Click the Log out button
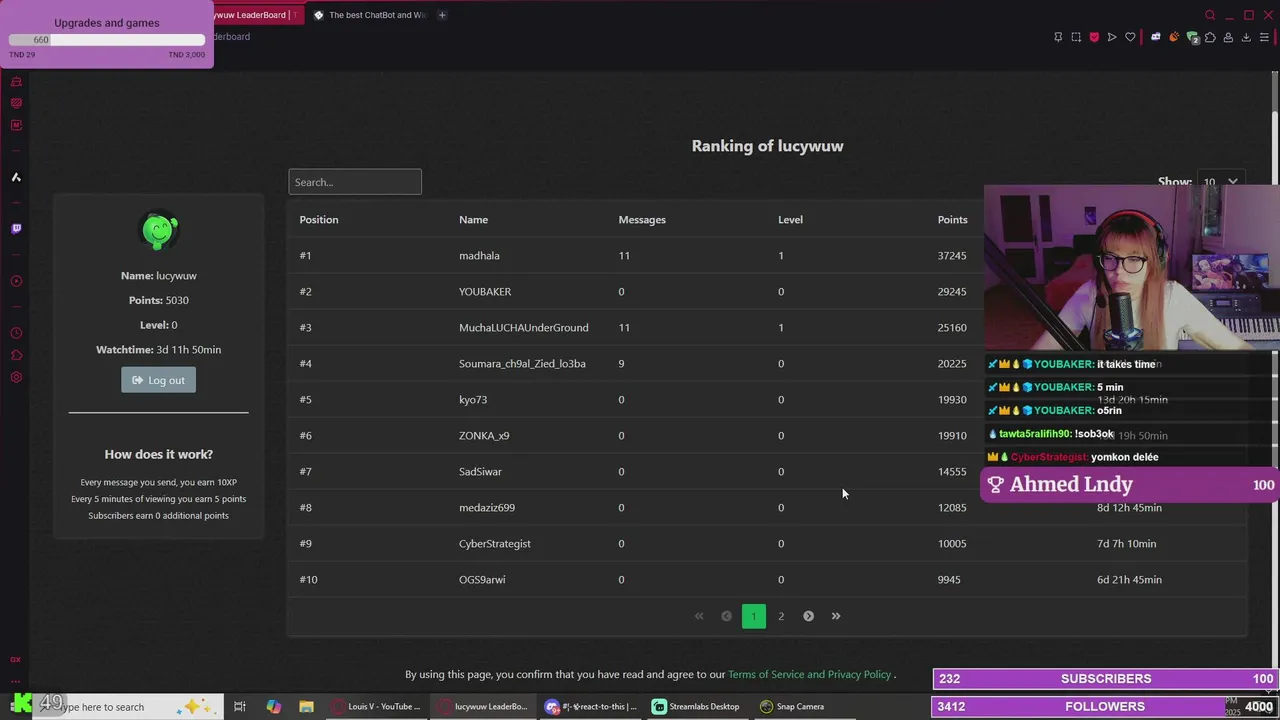 (x=158, y=380)
